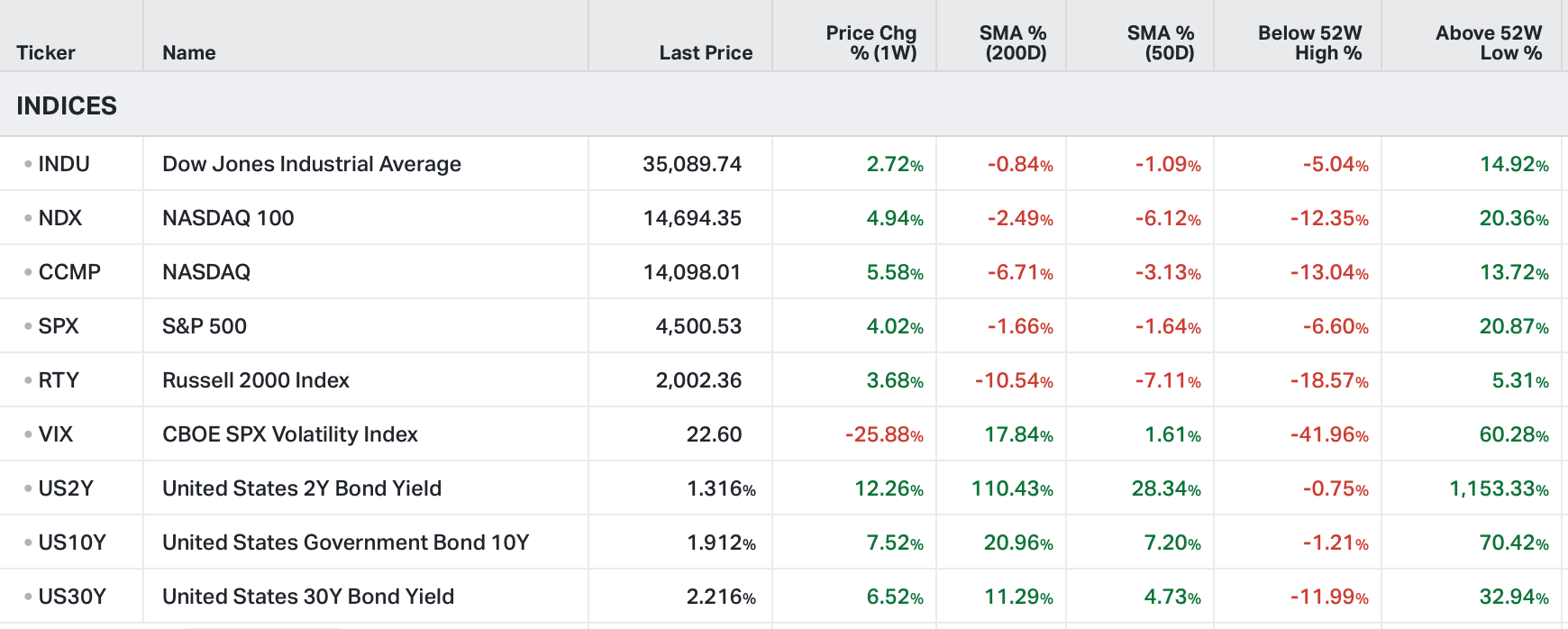Click the dot icon beside CCMP
The width and height of the screenshot is (1568, 629).
coord(28,272)
